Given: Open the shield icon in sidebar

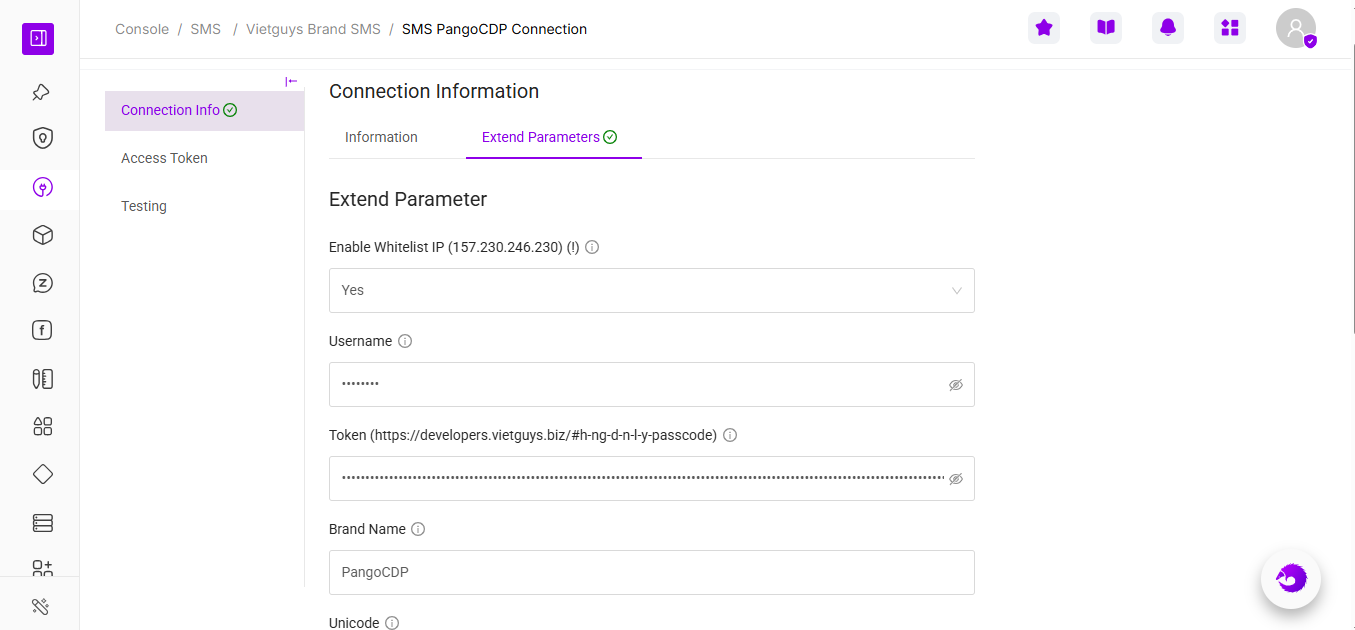Looking at the screenshot, I should tap(42, 139).
